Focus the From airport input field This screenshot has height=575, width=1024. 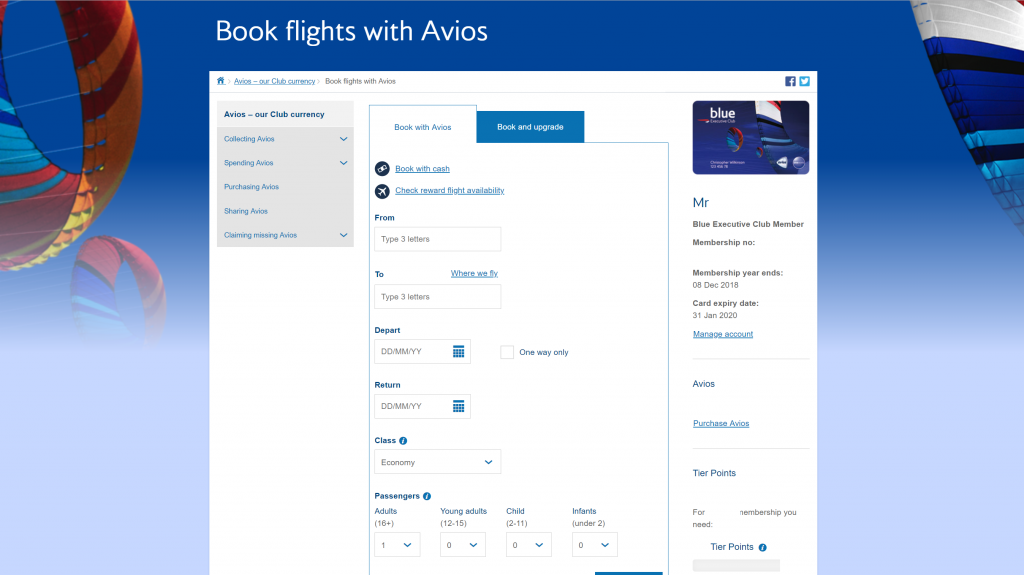point(438,239)
